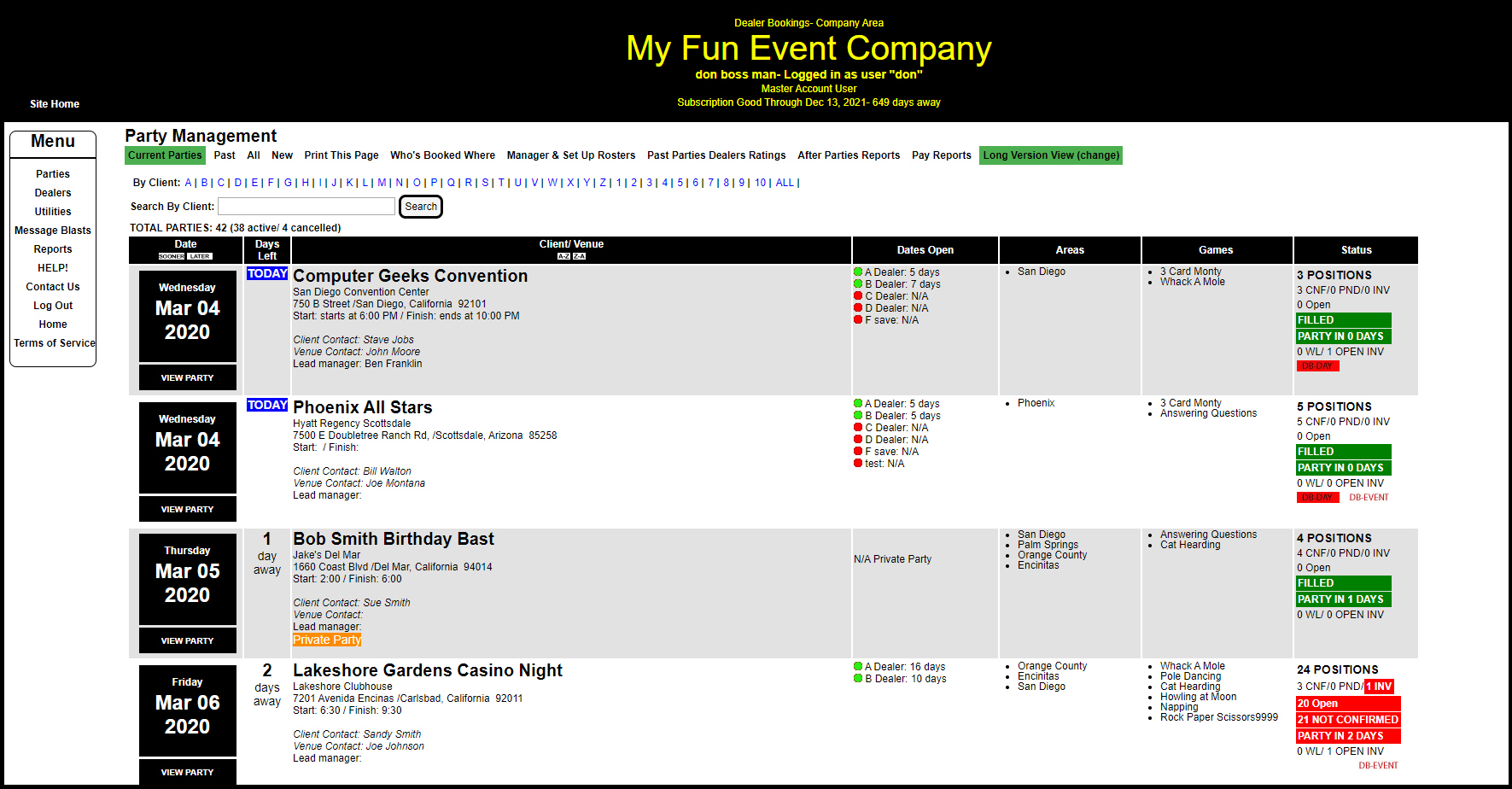The image size is (1512, 789).
Task: Sort Client/Venue column Z-A
Action: point(579,256)
